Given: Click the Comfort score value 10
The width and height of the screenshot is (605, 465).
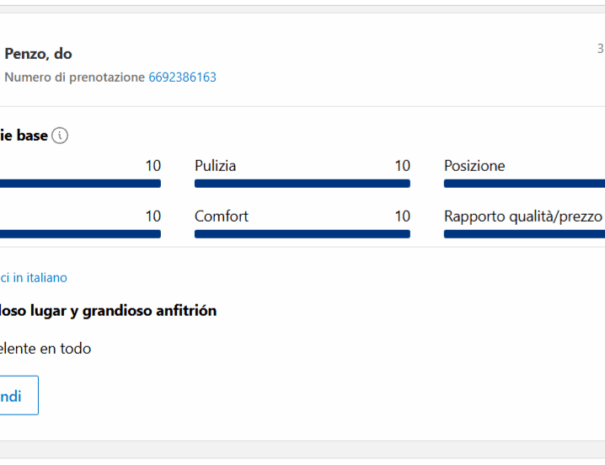Looking at the screenshot, I should pos(402,216).
